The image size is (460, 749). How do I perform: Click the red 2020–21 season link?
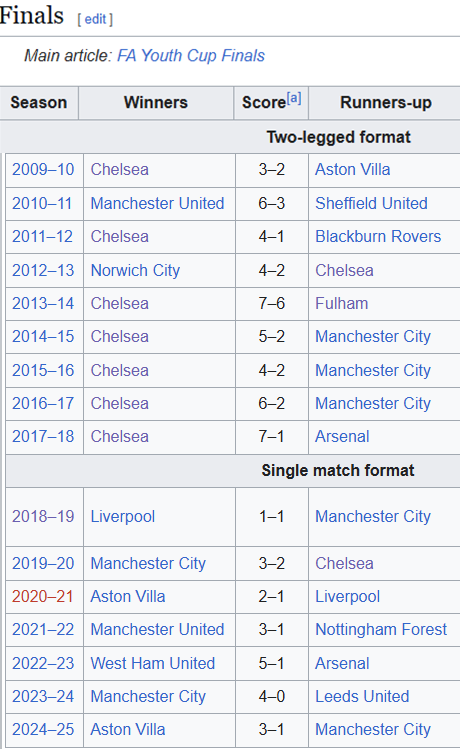pyautogui.click(x=43, y=596)
